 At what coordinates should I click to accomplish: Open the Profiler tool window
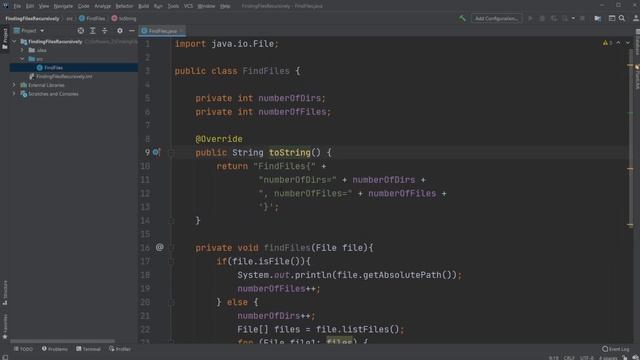tap(120, 349)
